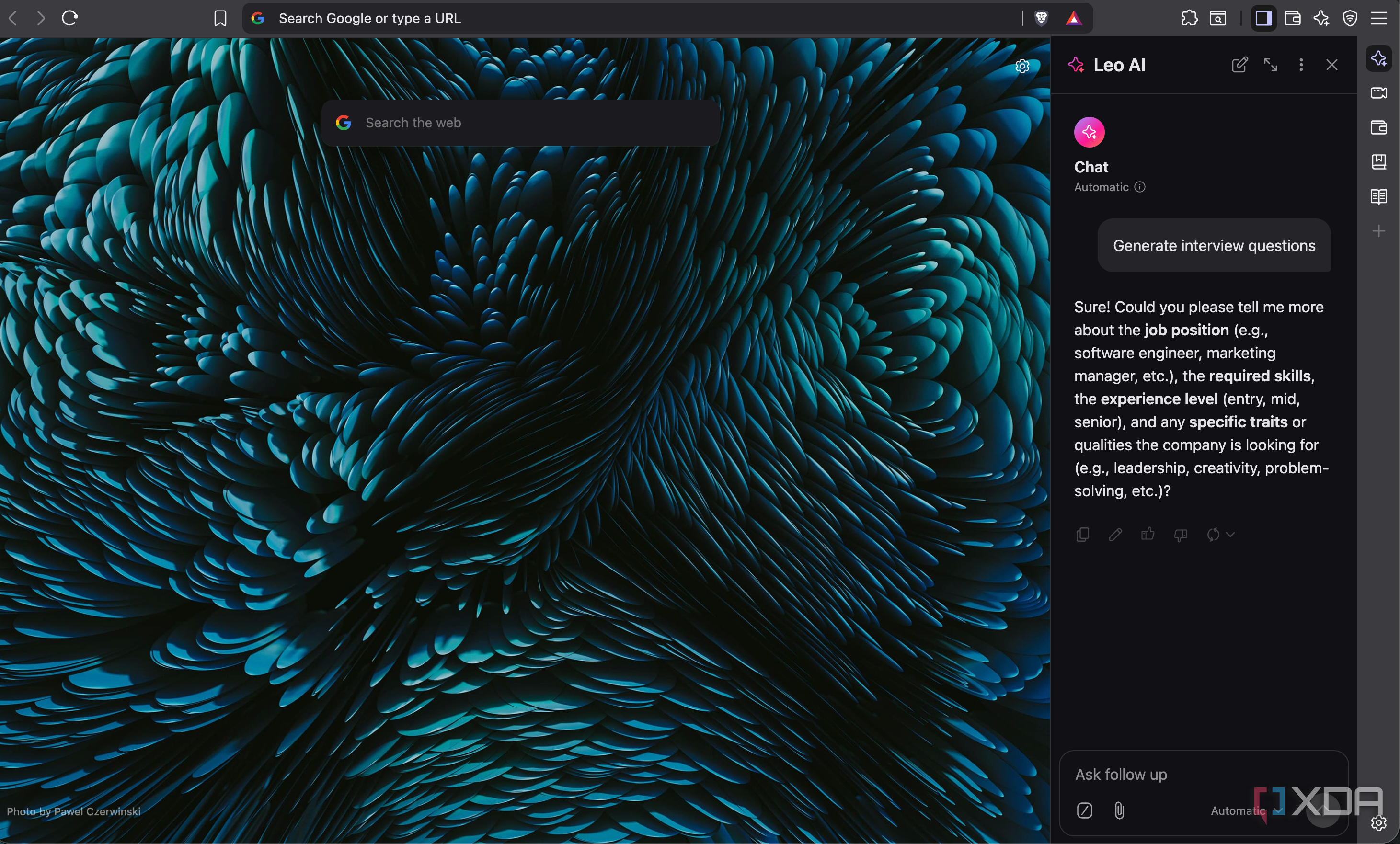Close the Leo AI side panel

[1332, 65]
